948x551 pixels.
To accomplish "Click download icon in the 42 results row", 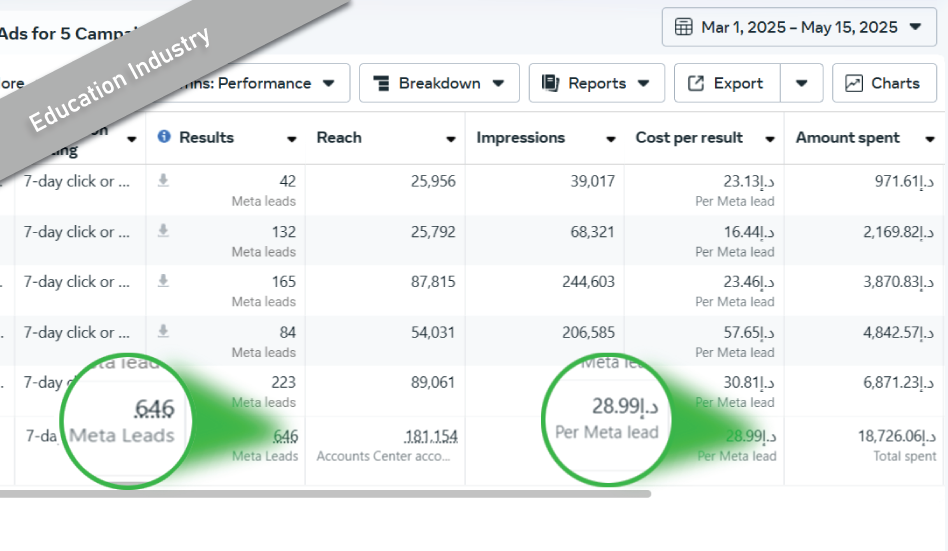I will click(x=163, y=181).
